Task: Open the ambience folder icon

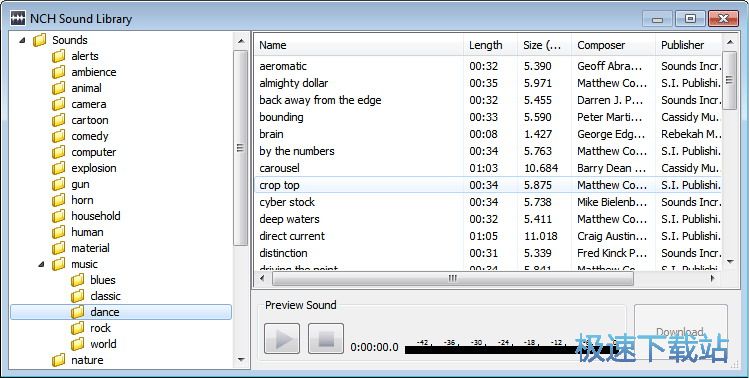Action: click(x=59, y=72)
